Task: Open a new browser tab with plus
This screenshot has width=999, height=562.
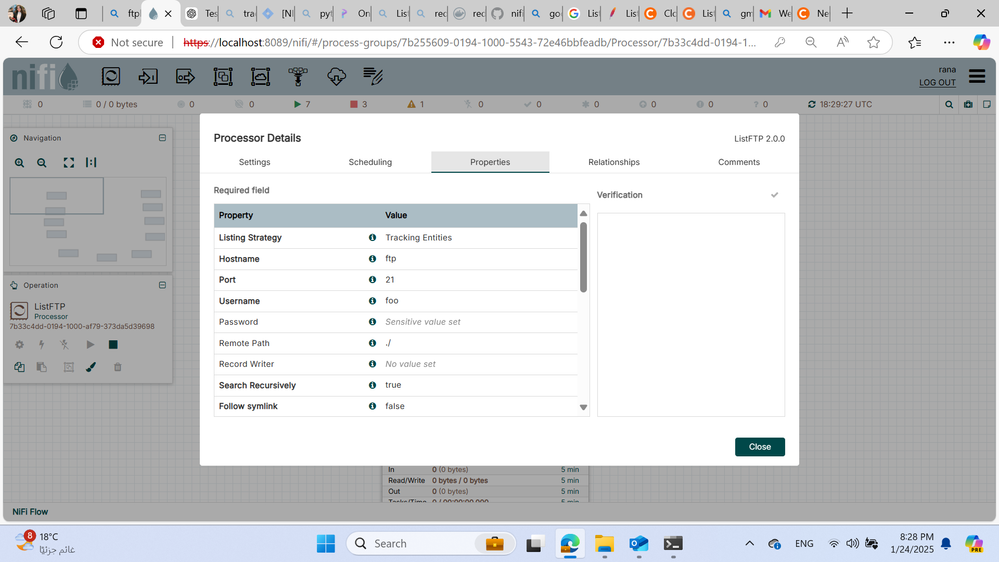Action: [x=847, y=13]
